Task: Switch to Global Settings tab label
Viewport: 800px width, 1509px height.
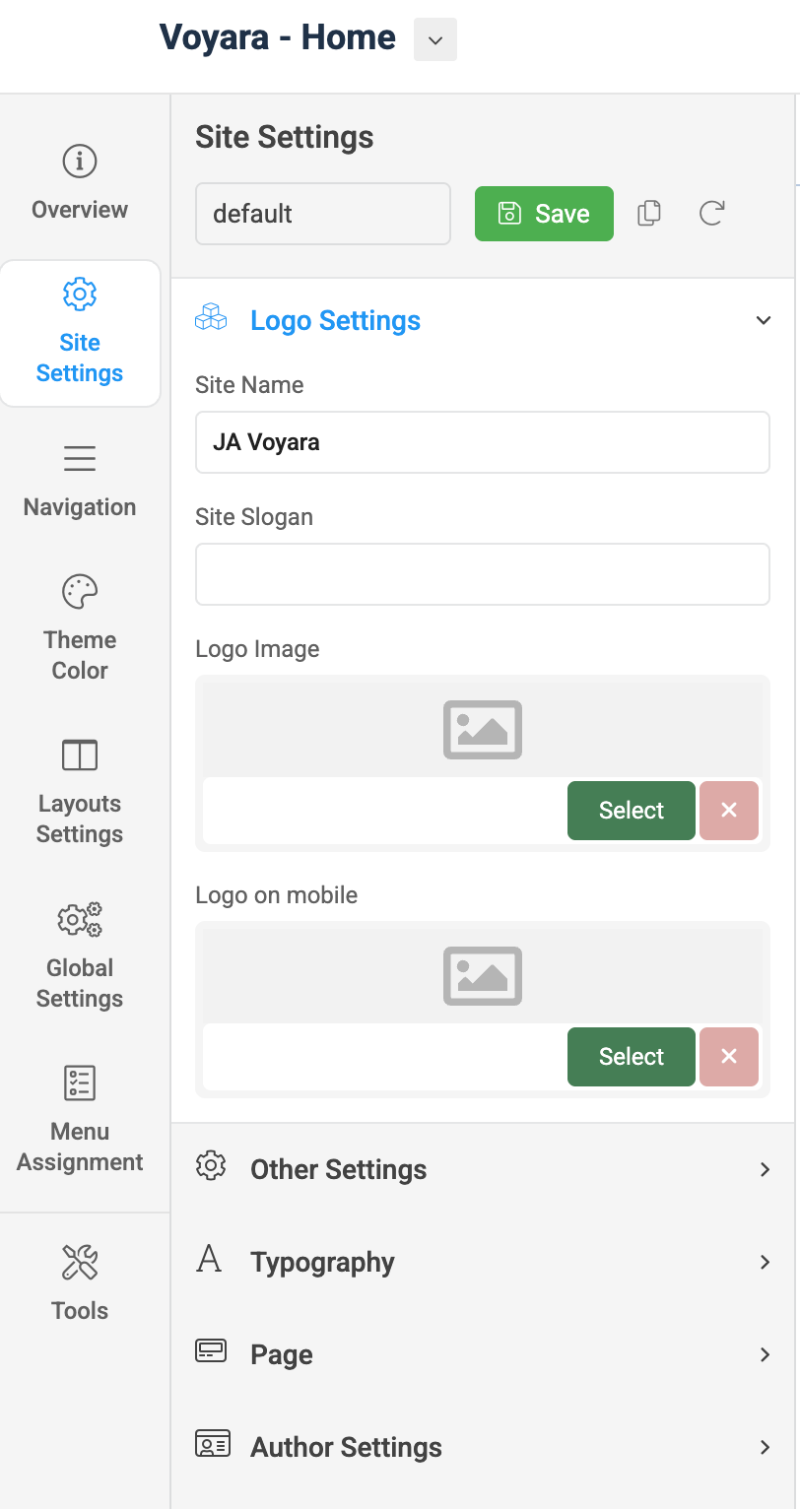Action: tap(80, 983)
